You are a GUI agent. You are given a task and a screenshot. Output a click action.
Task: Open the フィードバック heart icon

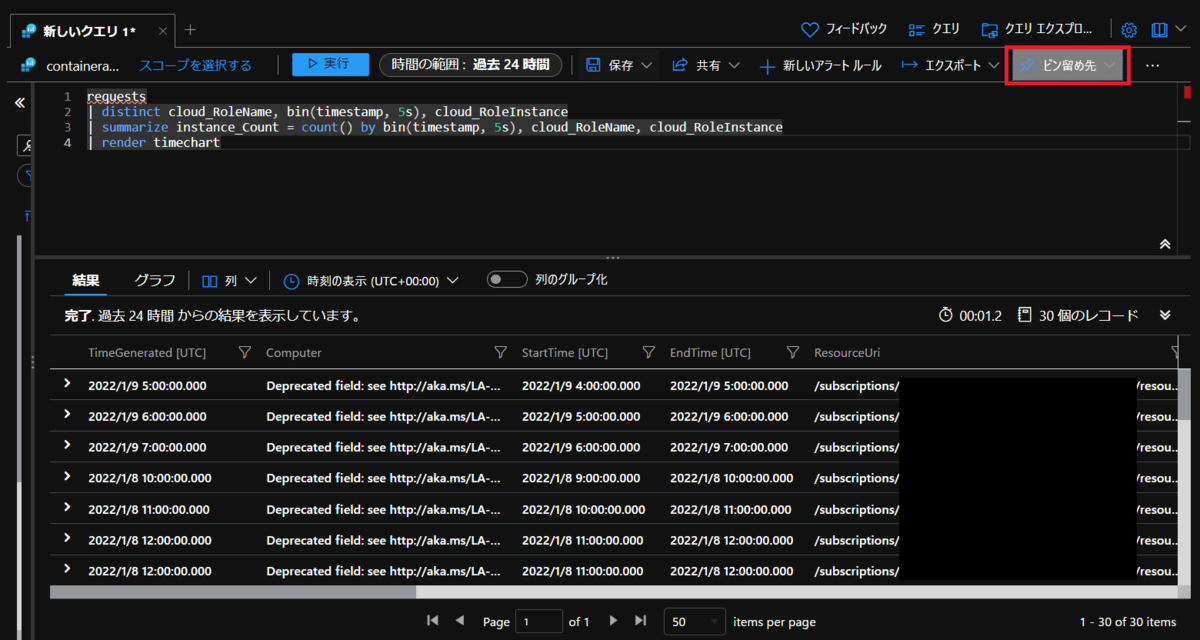[x=810, y=29]
